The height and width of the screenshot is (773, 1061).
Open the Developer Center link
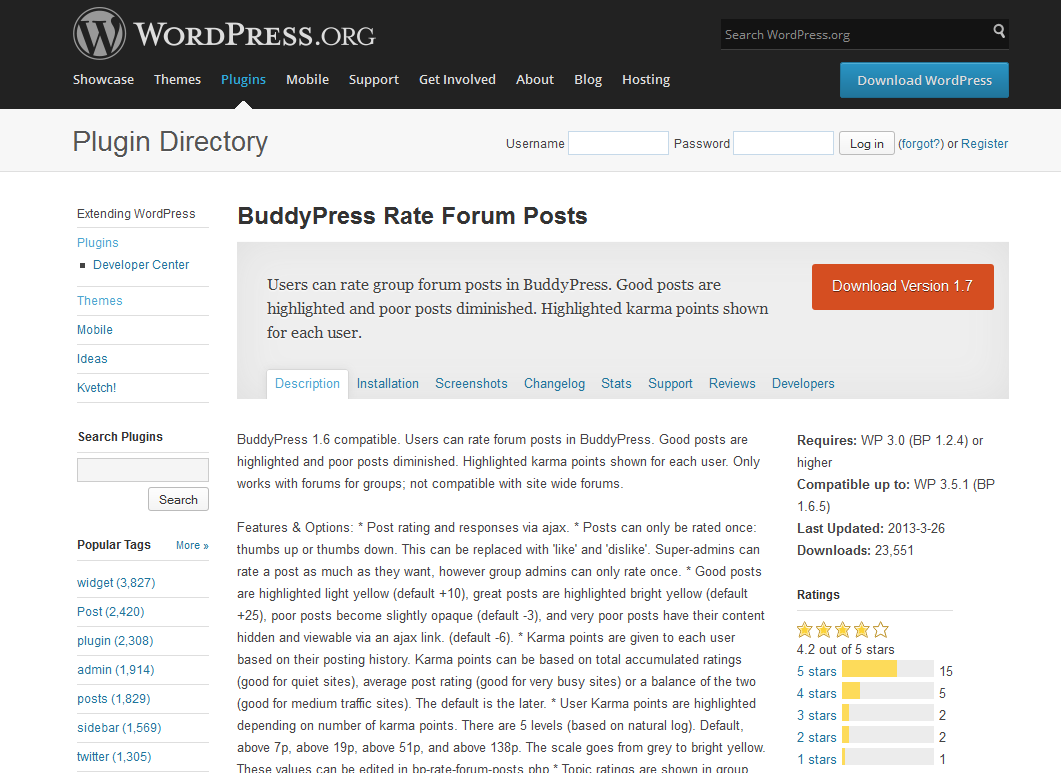pyautogui.click(x=141, y=265)
